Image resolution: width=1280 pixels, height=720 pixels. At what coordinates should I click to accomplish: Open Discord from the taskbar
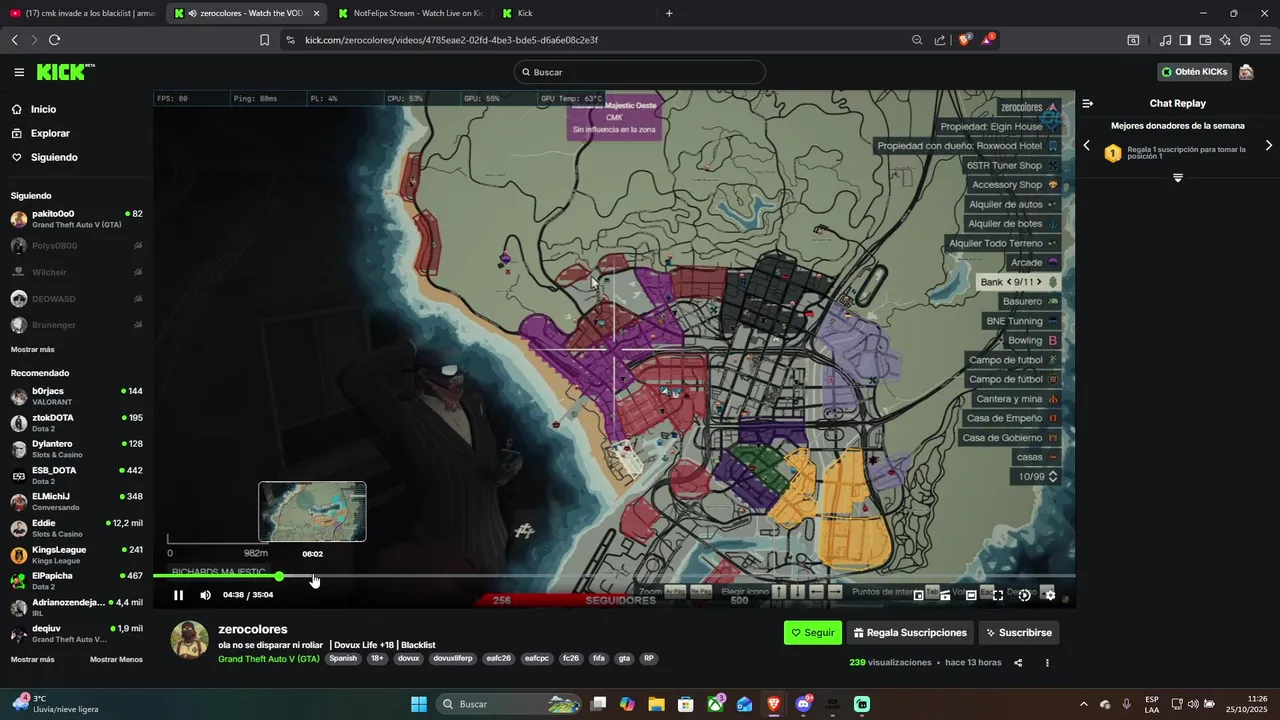803,704
